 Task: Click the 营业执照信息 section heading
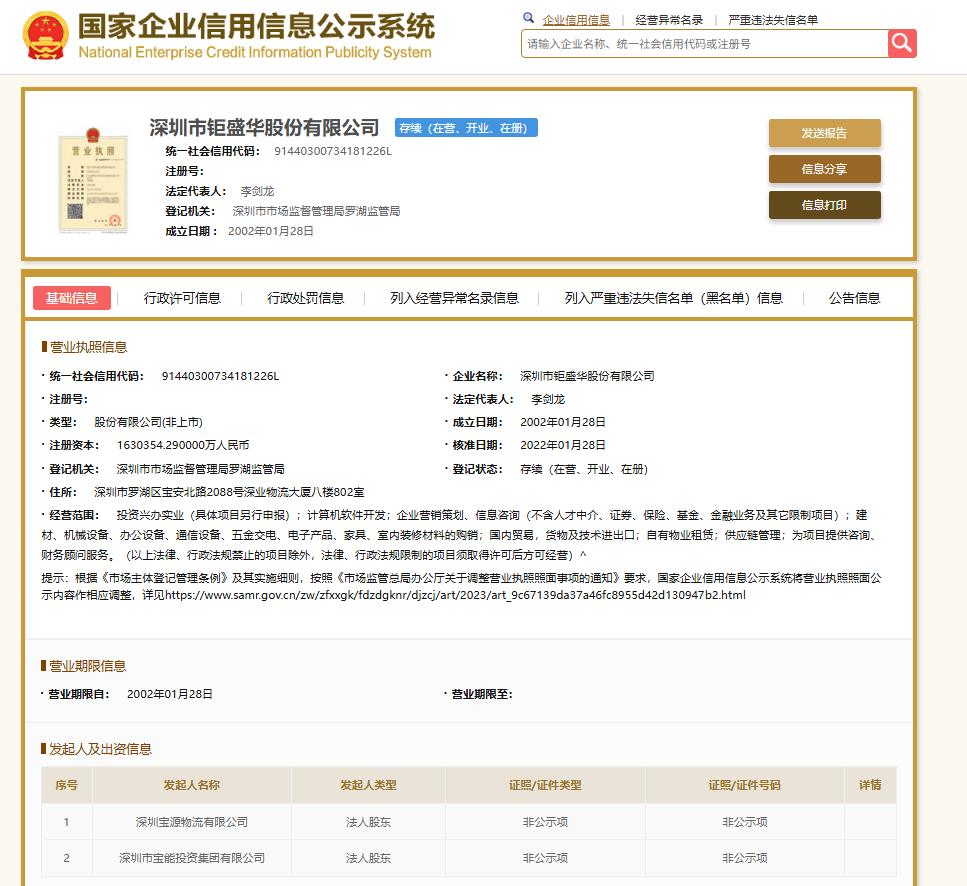(88, 347)
